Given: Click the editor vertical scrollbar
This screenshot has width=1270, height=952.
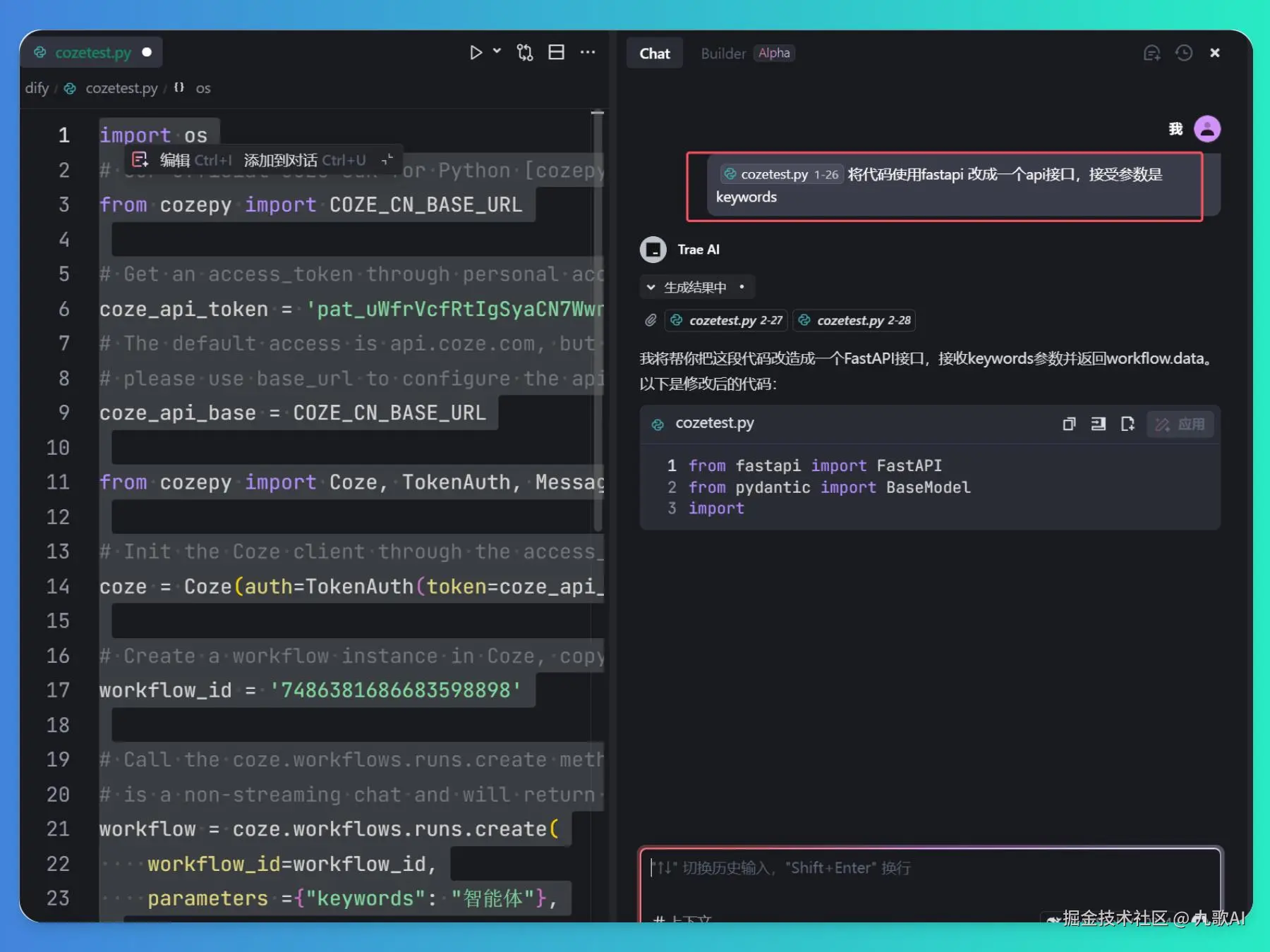Looking at the screenshot, I should [x=598, y=321].
